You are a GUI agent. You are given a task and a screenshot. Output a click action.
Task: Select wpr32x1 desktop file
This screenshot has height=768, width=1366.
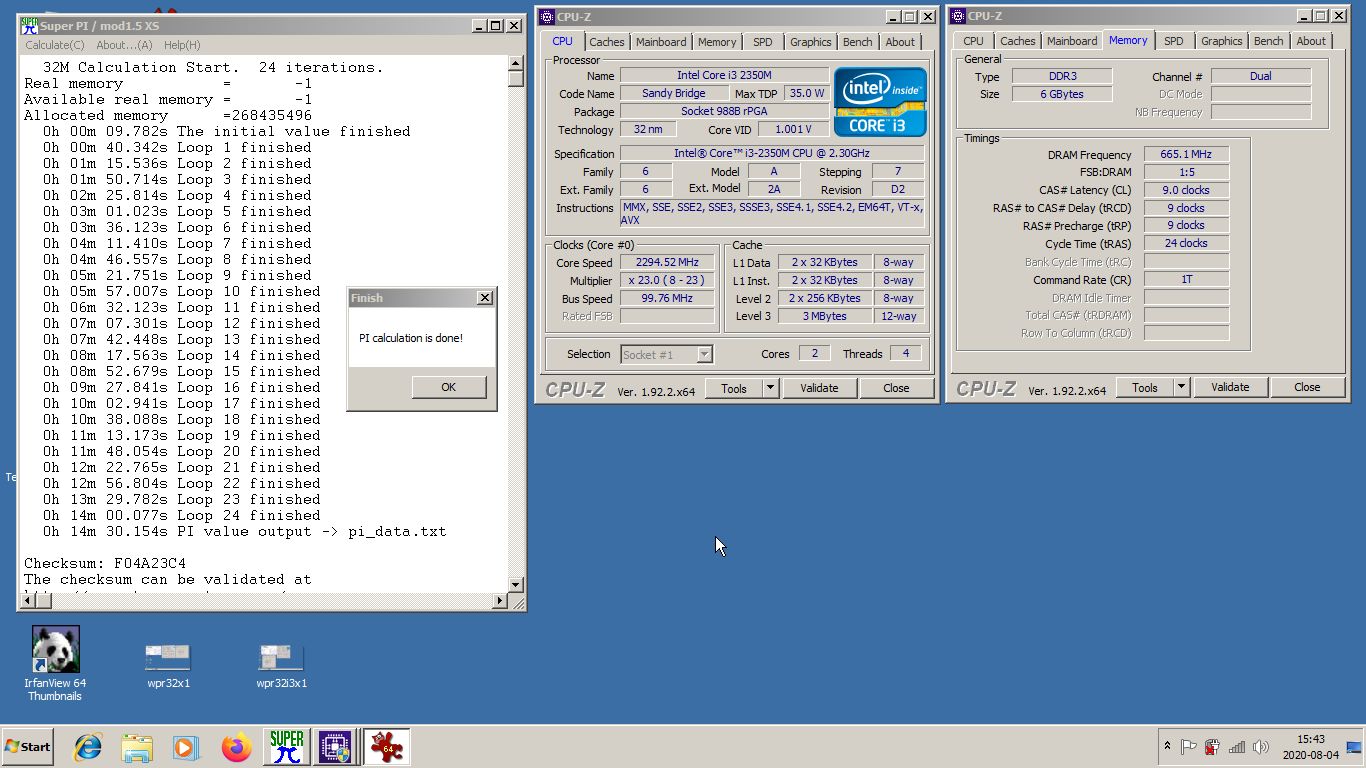pyautogui.click(x=168, y=666)
